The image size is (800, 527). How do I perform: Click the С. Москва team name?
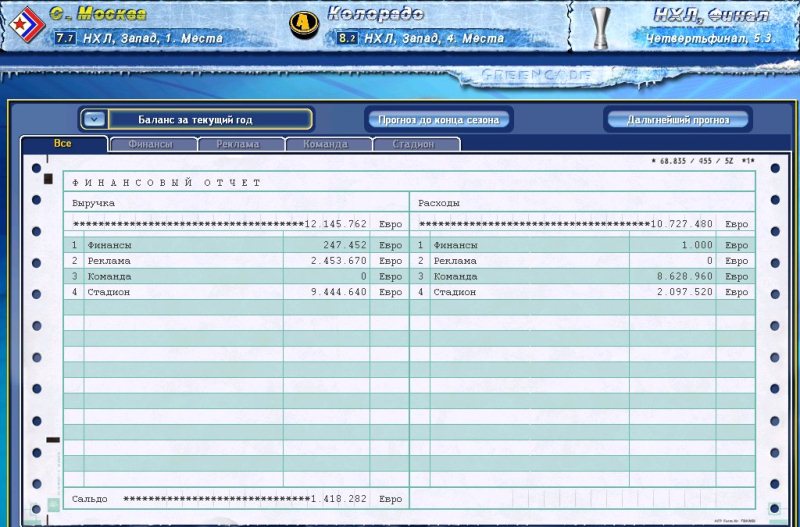(100, 14)
